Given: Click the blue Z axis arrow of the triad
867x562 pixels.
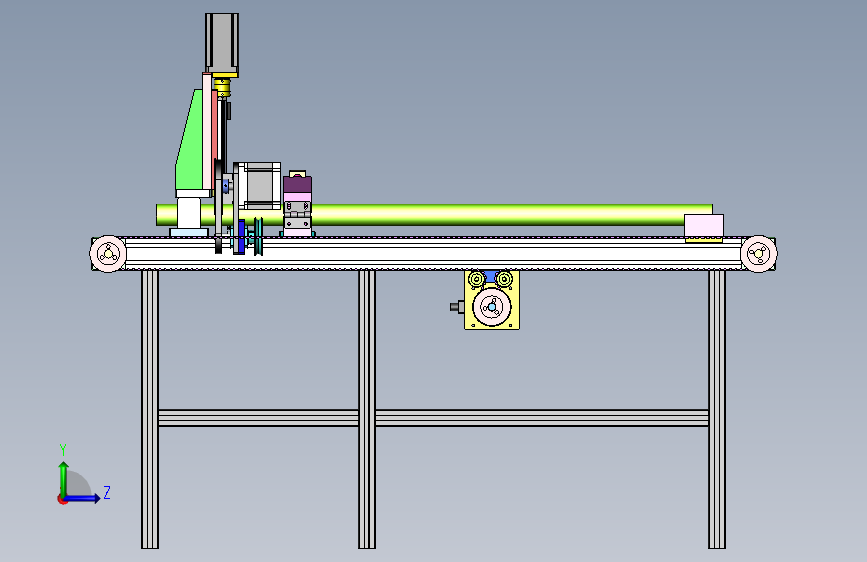Looking at the screenshot, I should pyautogui.click(x=83, y=498).
